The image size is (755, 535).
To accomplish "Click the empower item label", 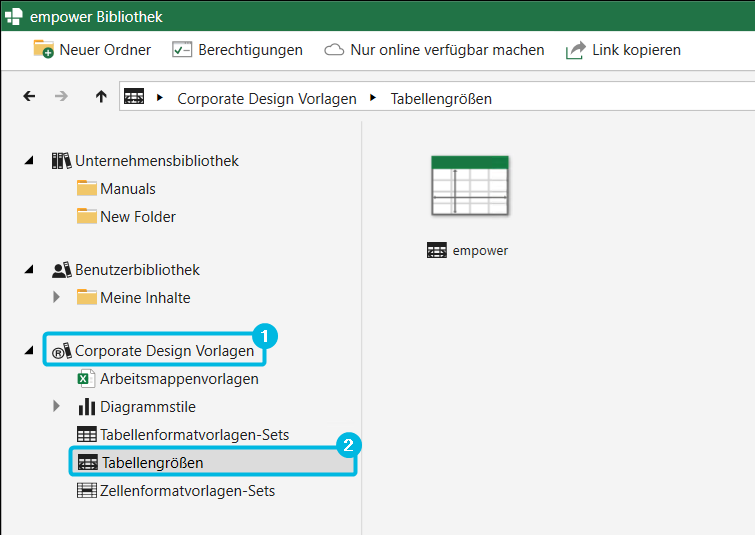I will [480, 251].
